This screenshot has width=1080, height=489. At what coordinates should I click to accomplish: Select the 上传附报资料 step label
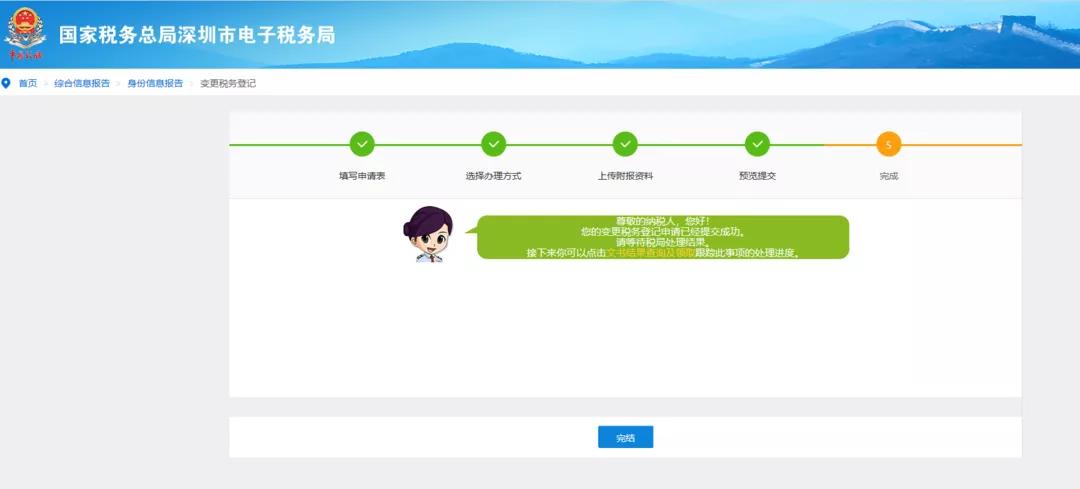(625, 176)
